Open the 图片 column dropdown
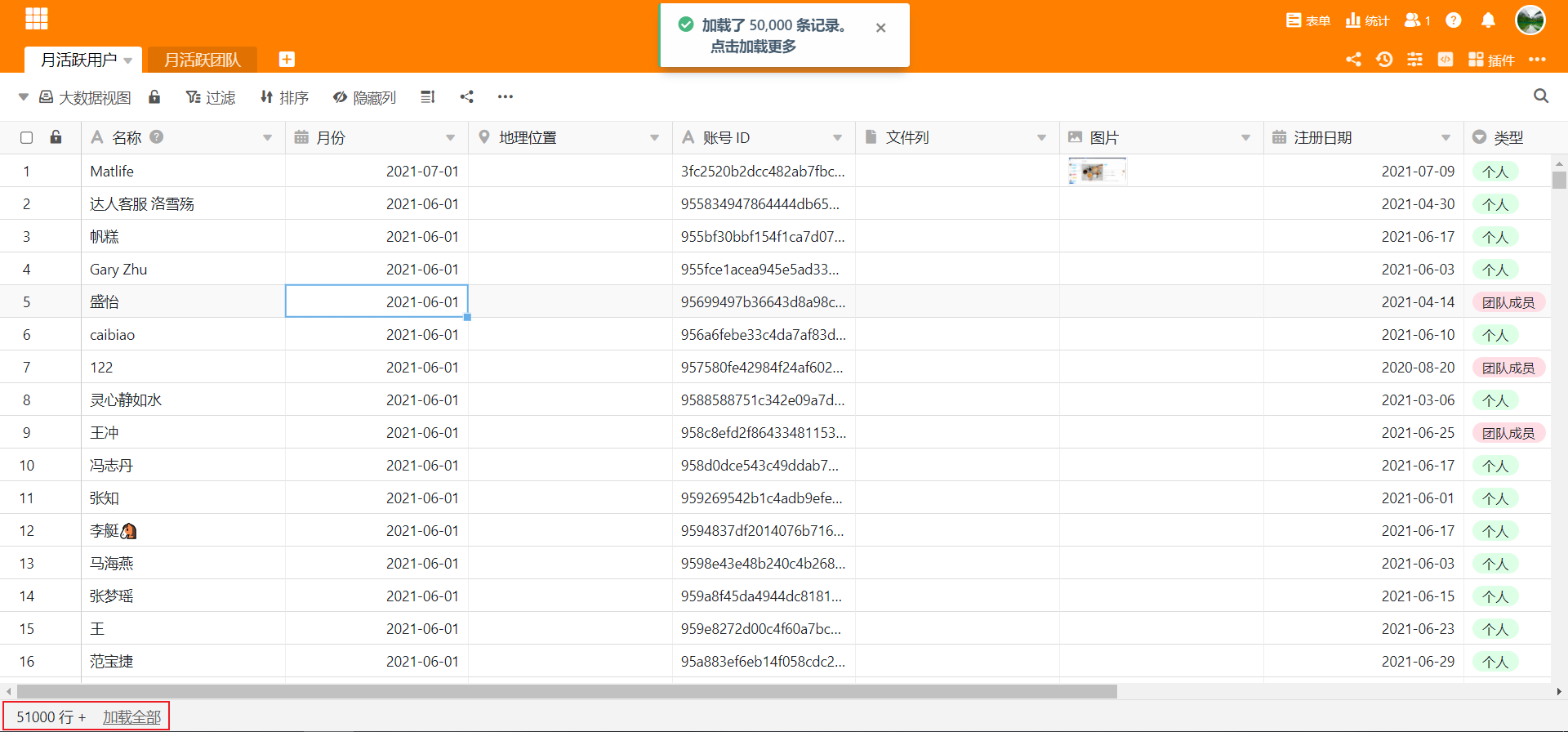1568x732 pixels. coord(1245,137)
